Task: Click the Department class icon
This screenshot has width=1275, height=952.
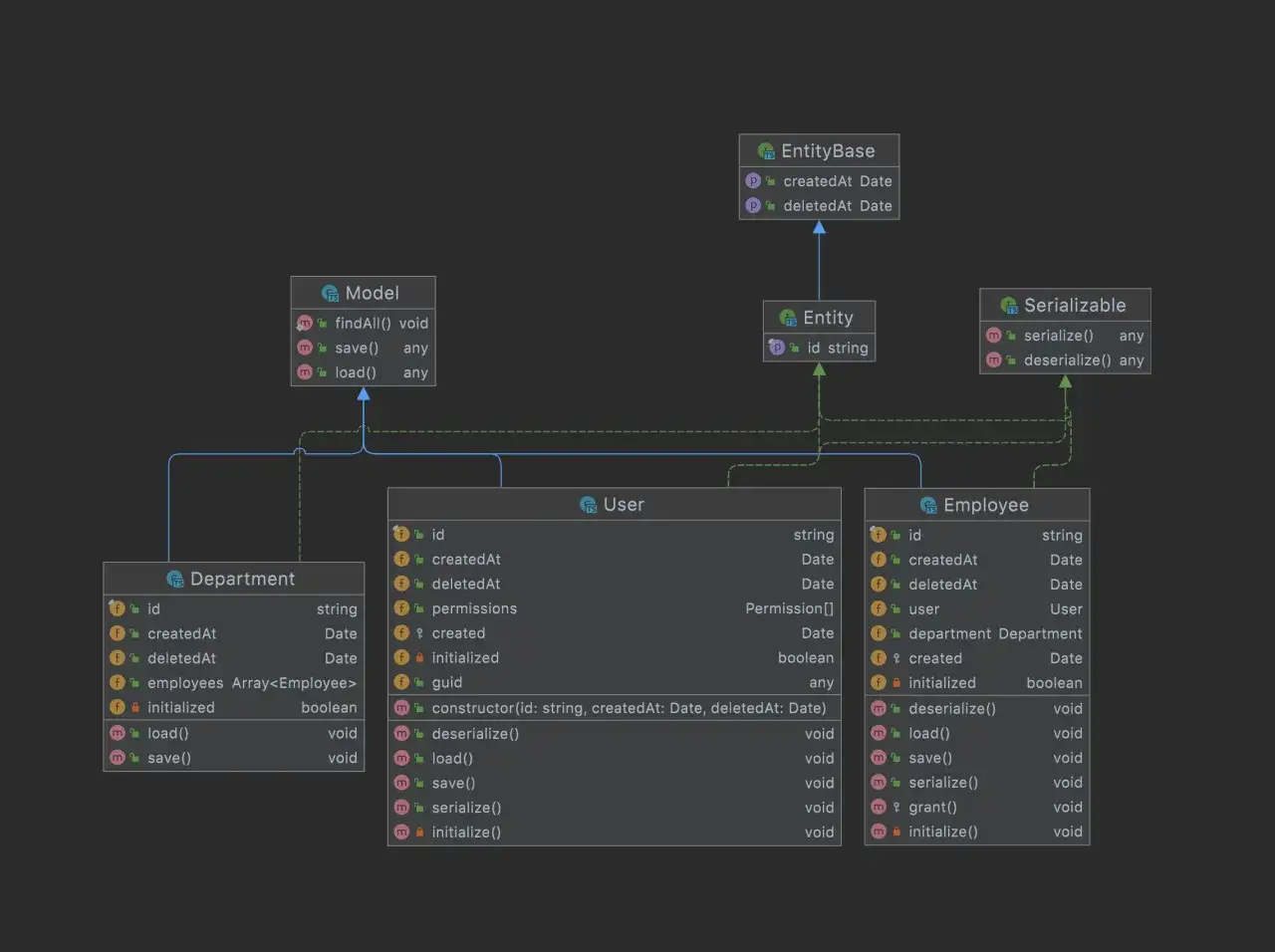Action: click(175, 580)
